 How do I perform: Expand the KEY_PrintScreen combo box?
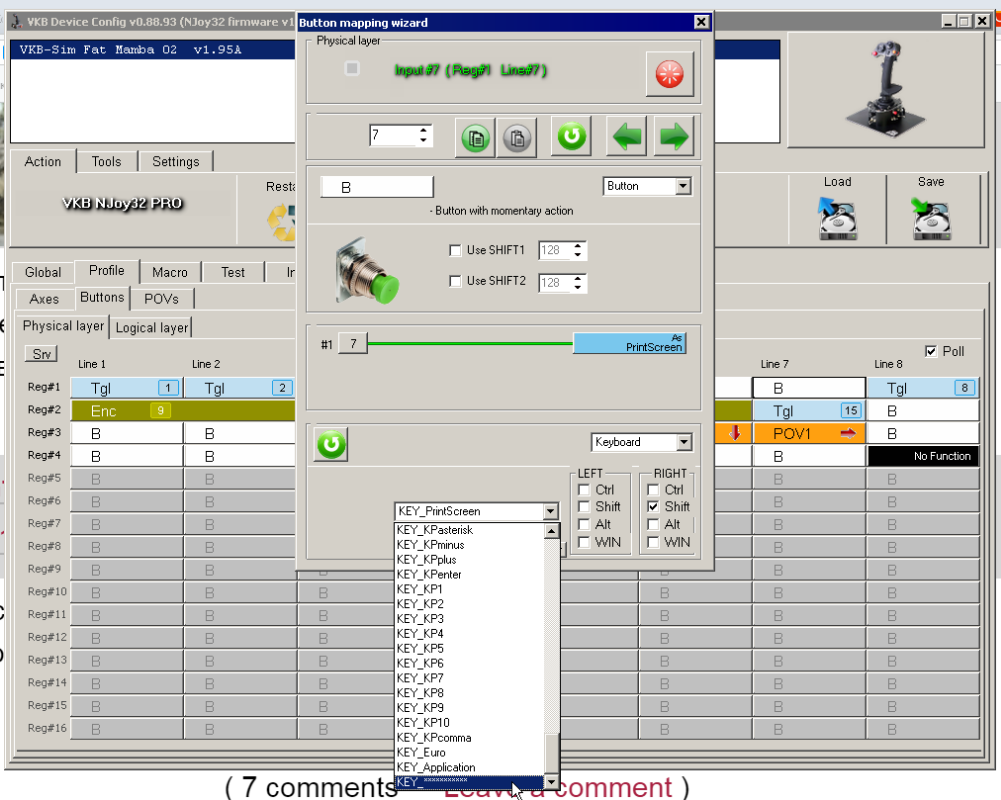(550, 511)
